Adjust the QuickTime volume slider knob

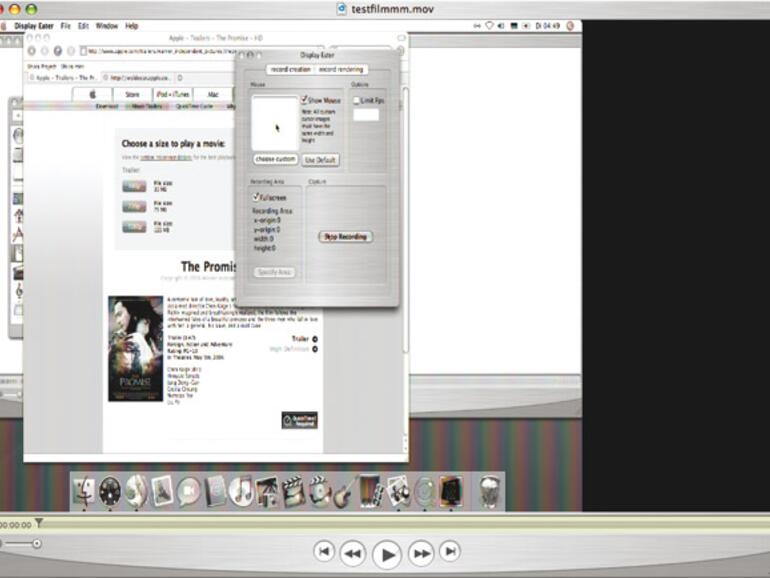37,544
